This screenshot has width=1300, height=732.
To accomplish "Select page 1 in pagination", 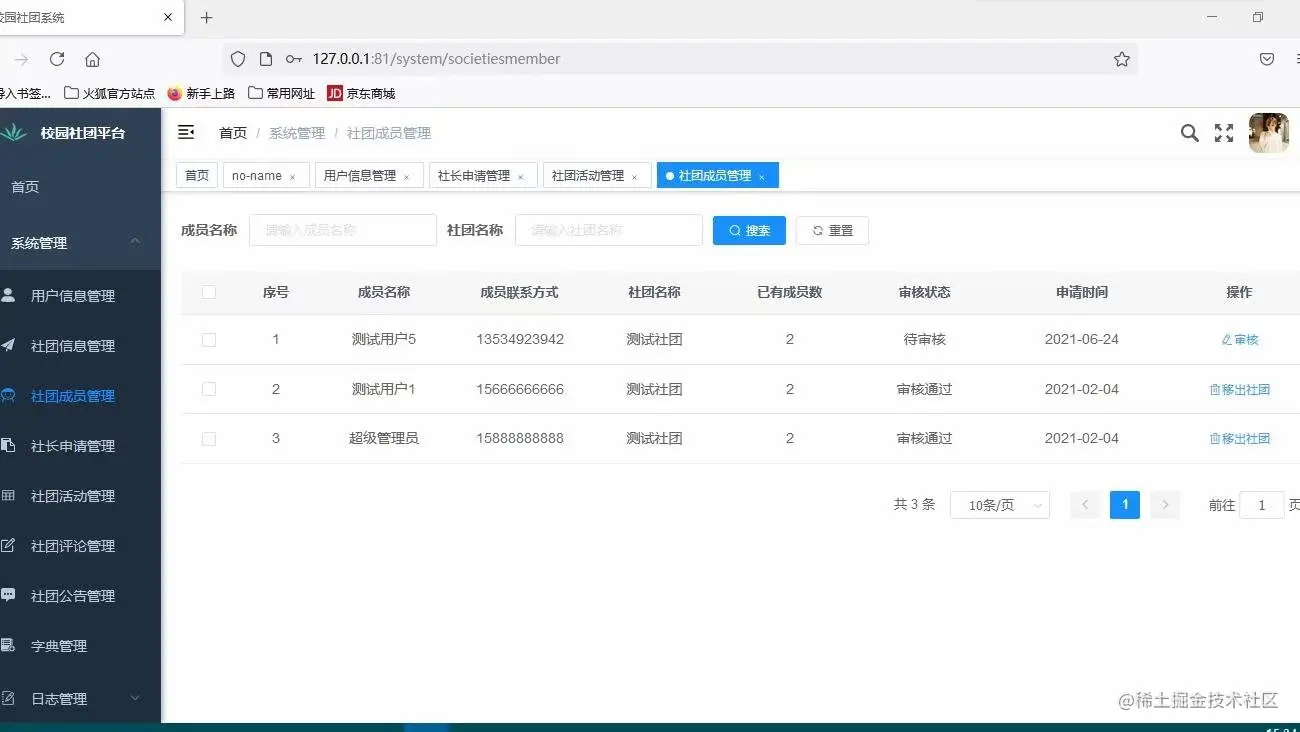I will (x=1125, y=505).
